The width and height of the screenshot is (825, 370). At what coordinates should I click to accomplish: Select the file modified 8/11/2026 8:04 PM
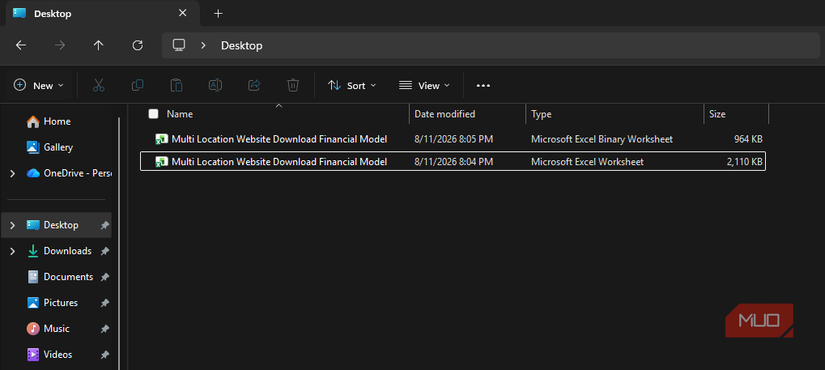[x=452, y=162]
